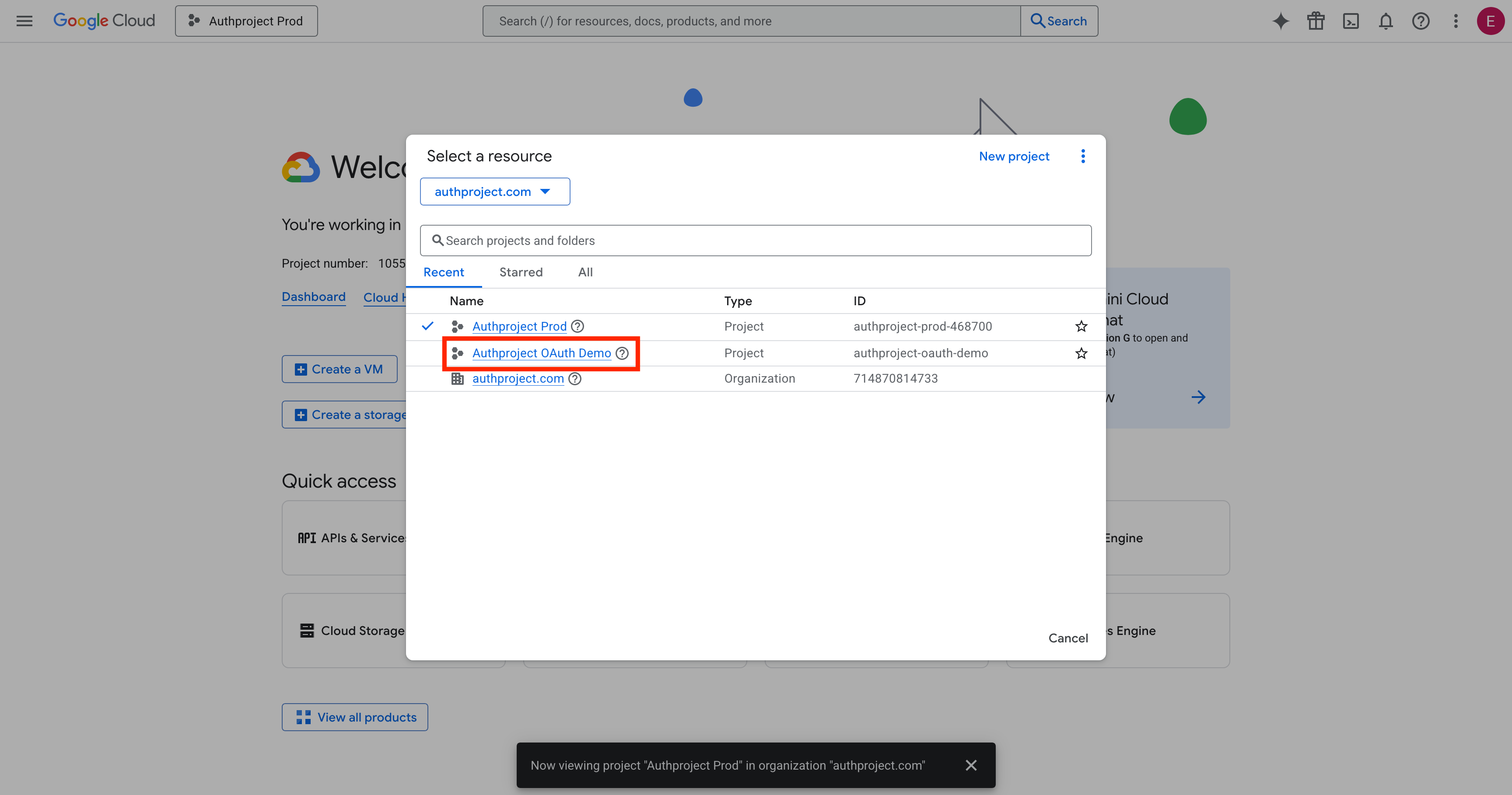Click ID text authproject-prod-468700
This screenshot has width=1512, height=795.
[922, 326]
